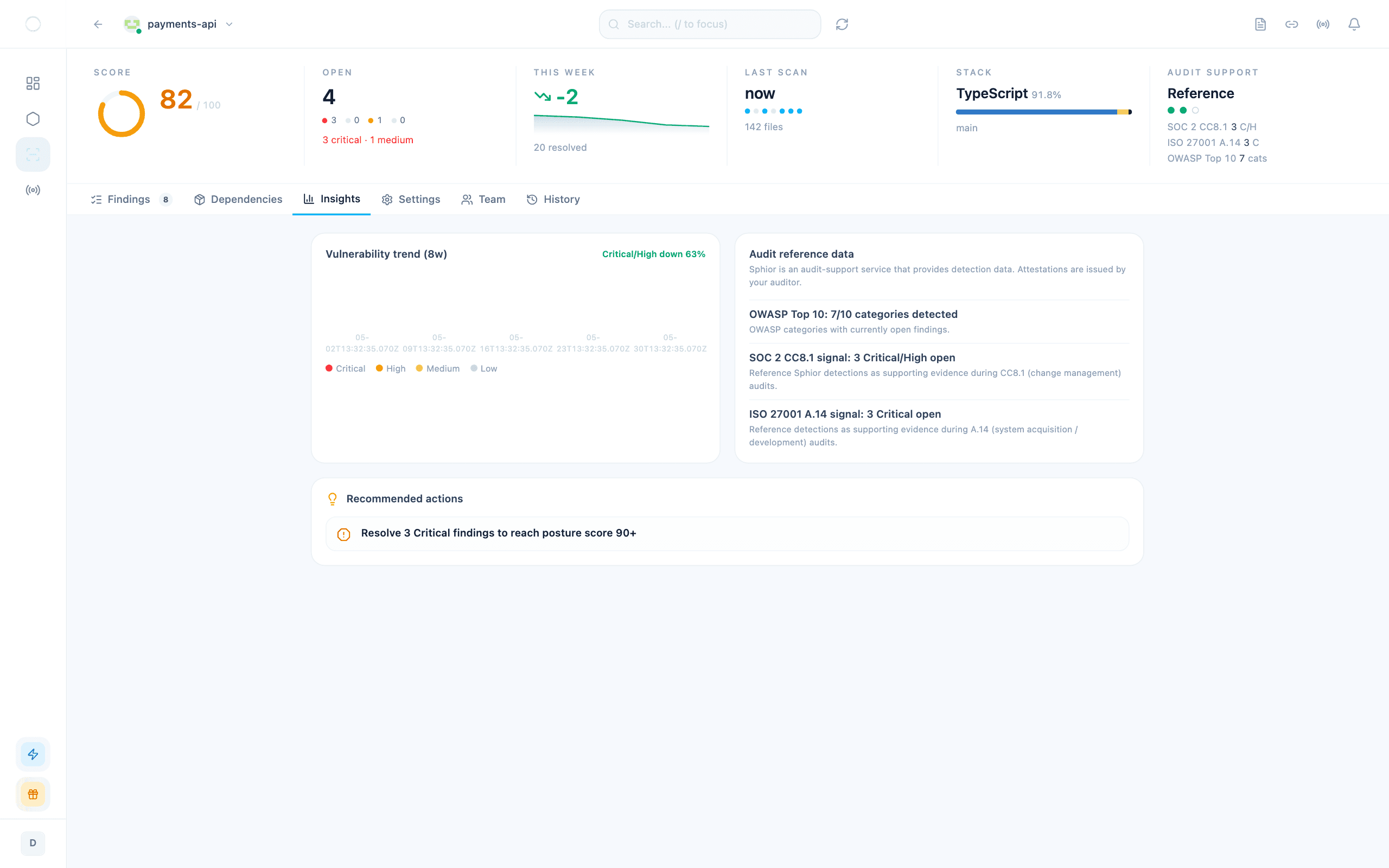The width and height of the screenshot is (1389, 868).
Task: Click the lightbulb Recommended actions icon
Action: [x=332, y=499]
